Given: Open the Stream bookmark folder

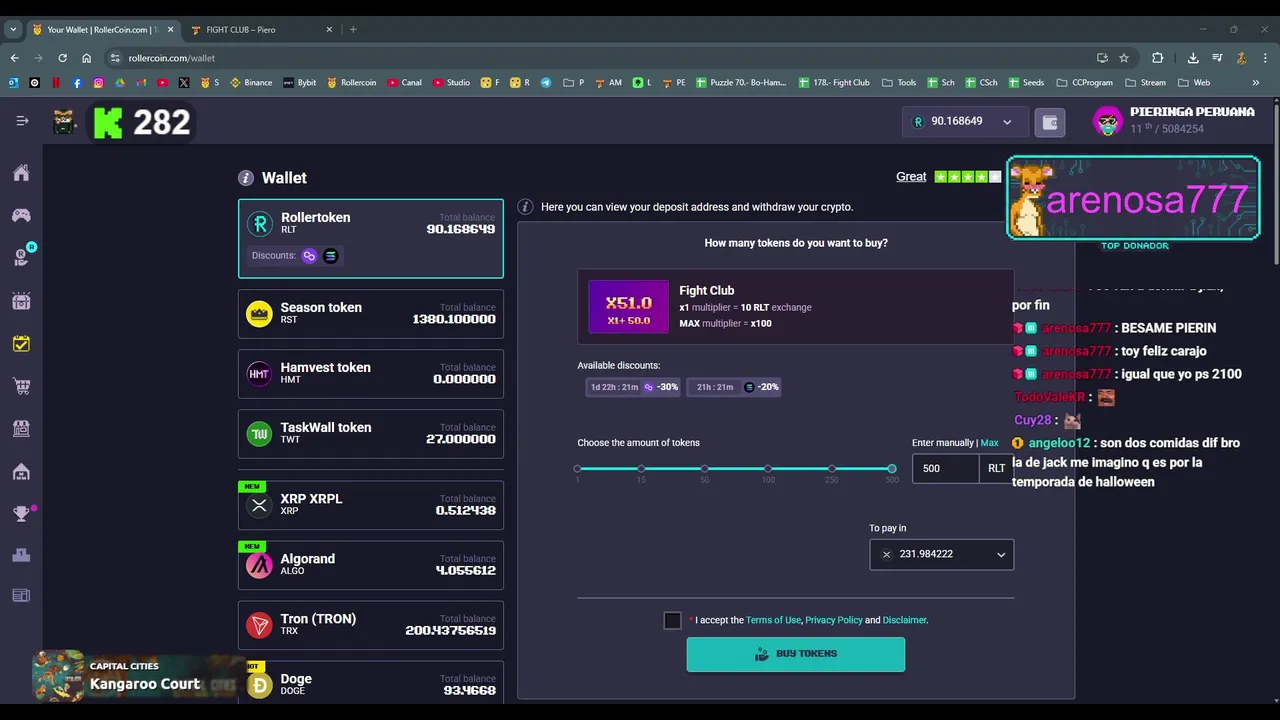Looking at the screenshot, I should point(1146,83).
